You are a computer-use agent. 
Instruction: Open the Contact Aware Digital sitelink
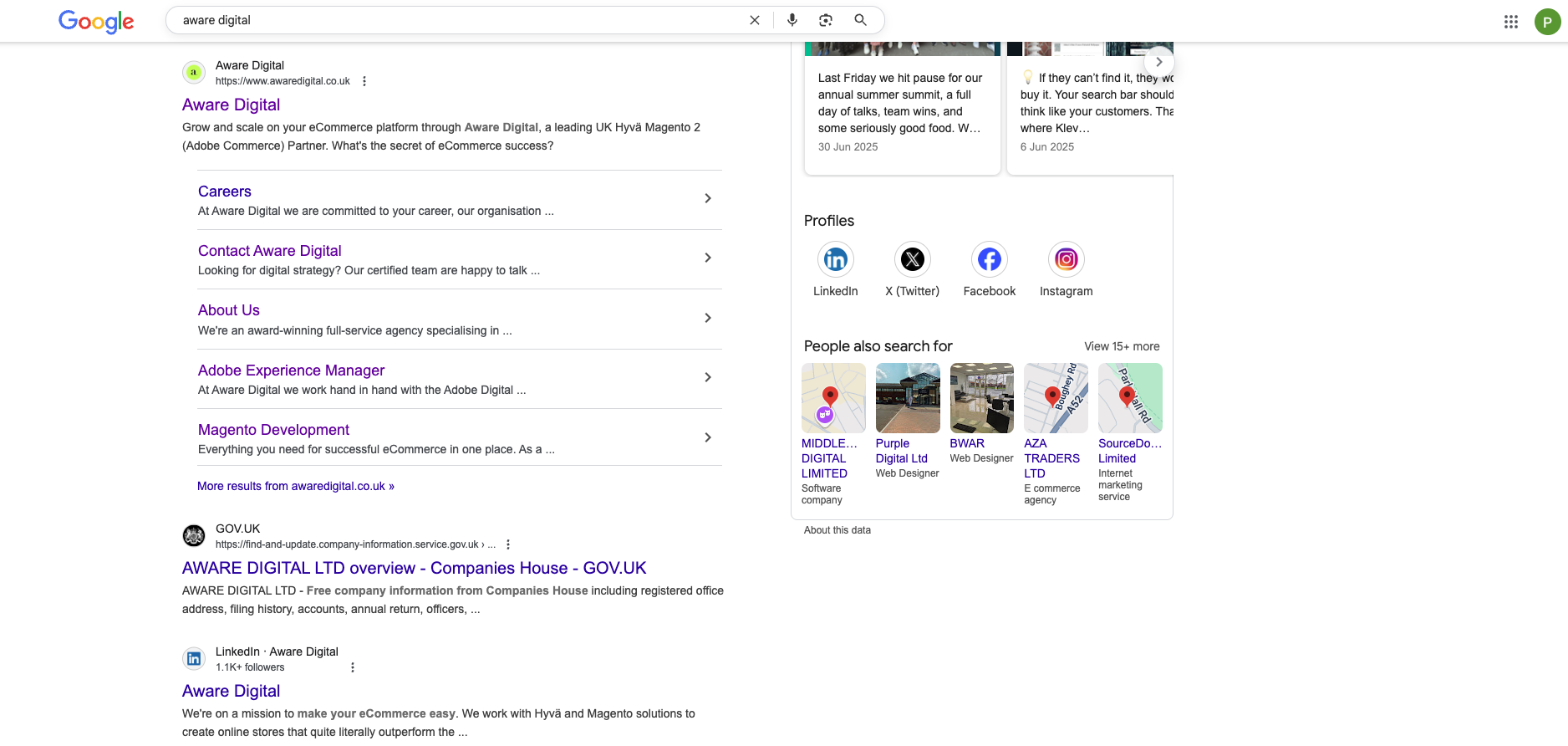[269, 251]
